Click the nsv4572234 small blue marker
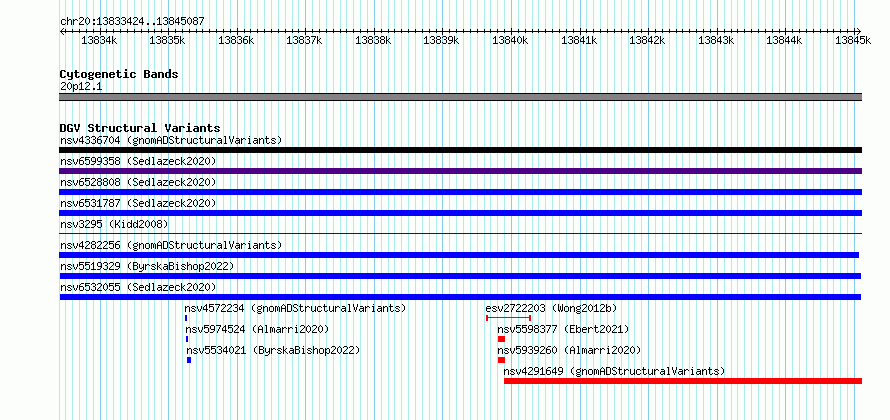The width and height of the screenshot is (890, 420). 186,318
